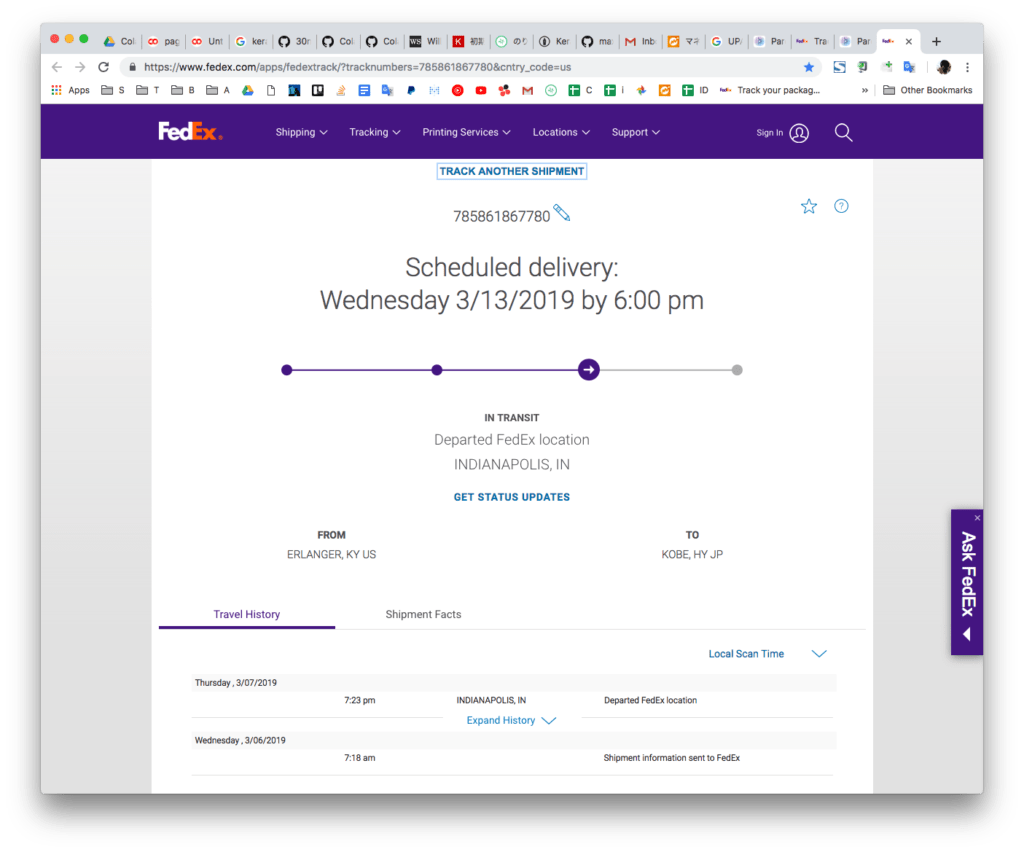Click the FedEx logo in the header
This screenshot has width=1024, height=852.
point(190,131)
